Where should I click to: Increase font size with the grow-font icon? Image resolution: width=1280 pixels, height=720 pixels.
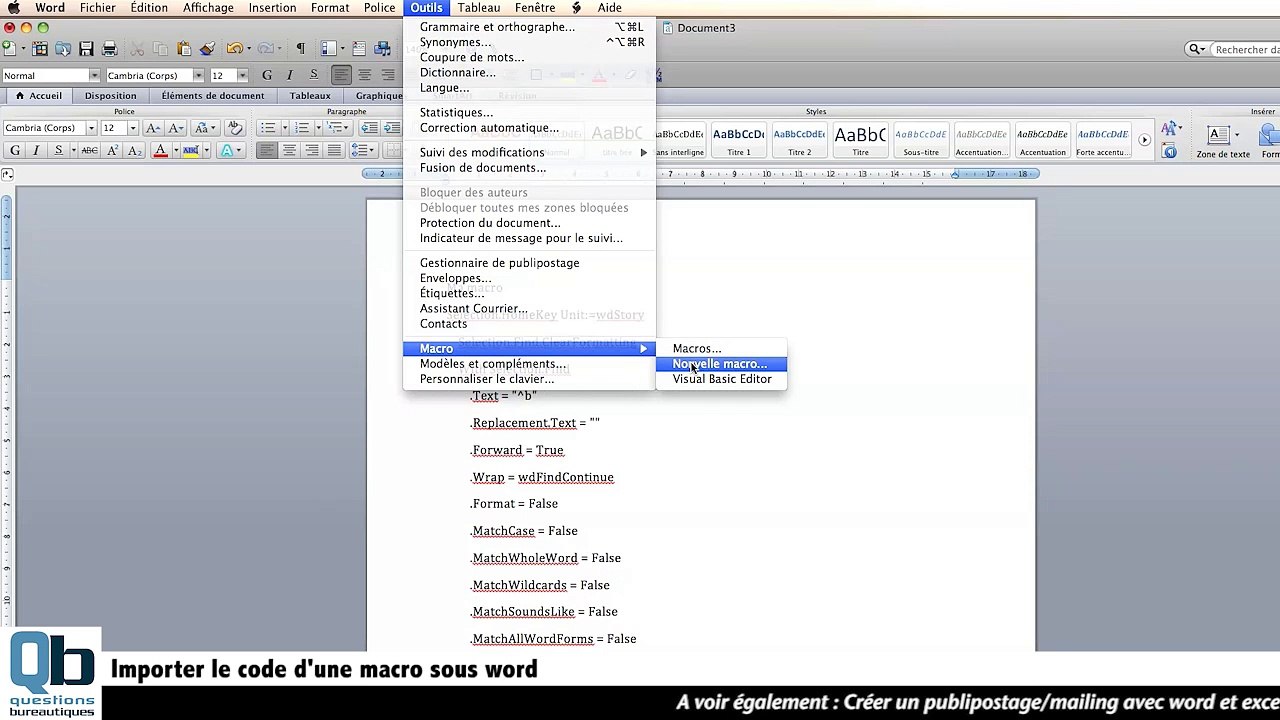click(153, 128)
